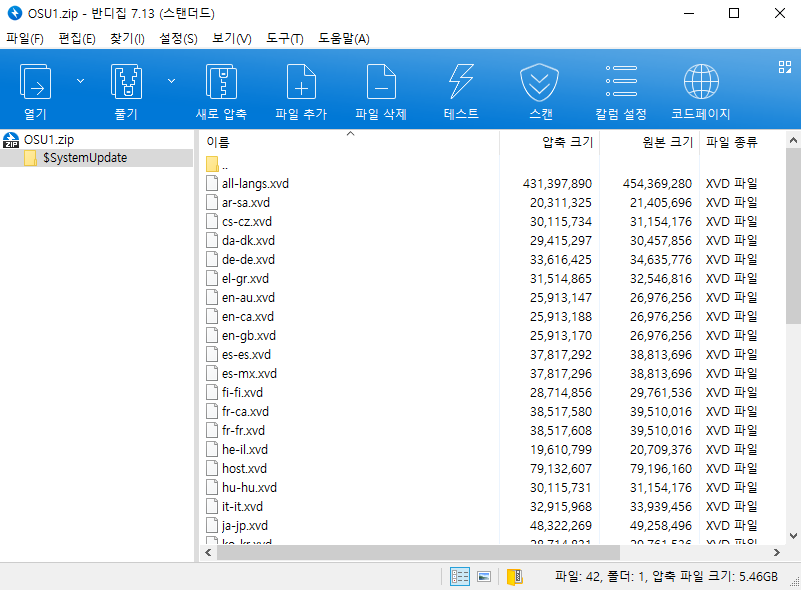This screenshot has width=801, height=590.
Task: Expand the 열기 dropdown arrow
Action: (x=80, y=81)
